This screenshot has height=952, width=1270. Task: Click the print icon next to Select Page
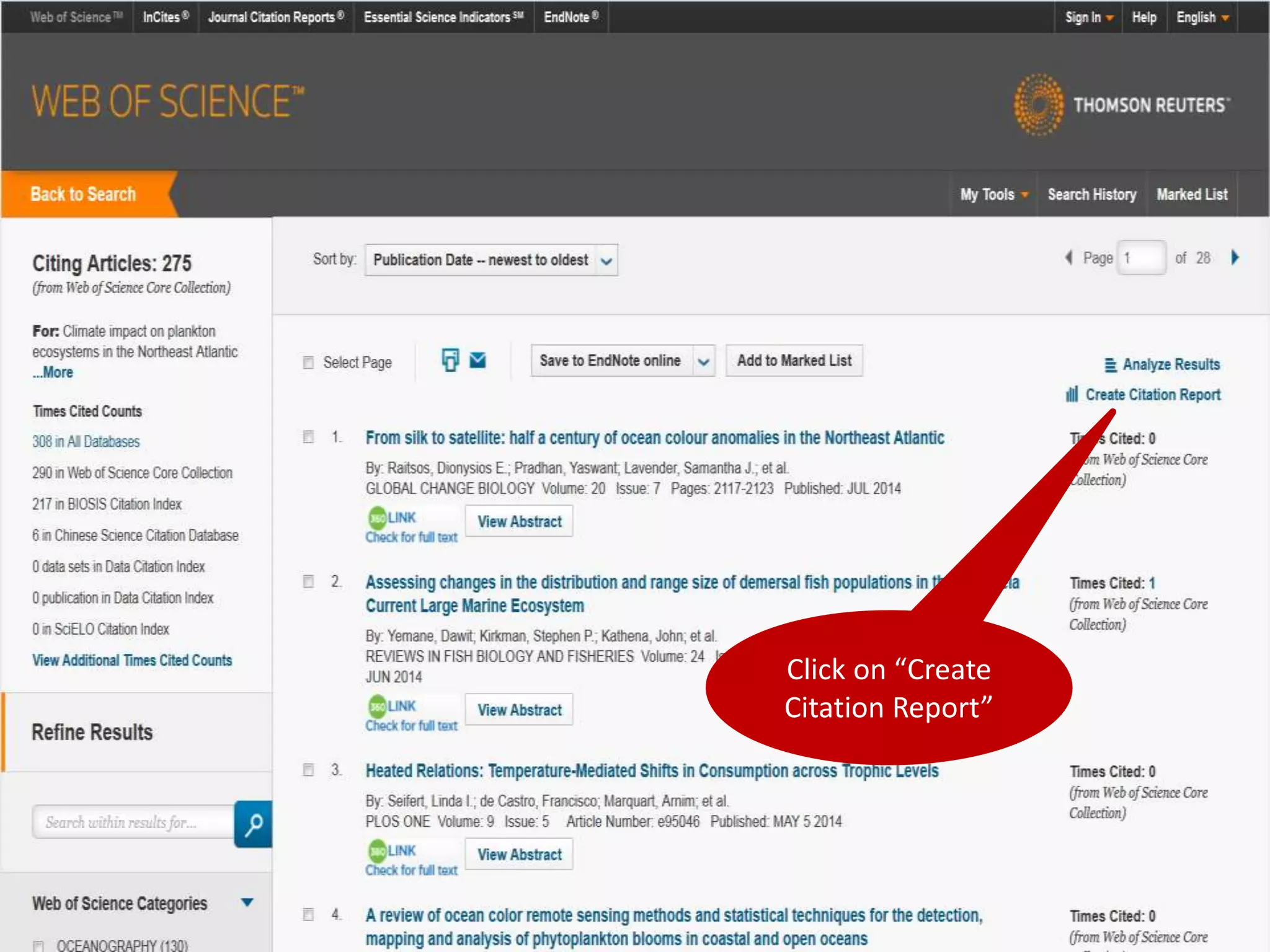[450, 360]
